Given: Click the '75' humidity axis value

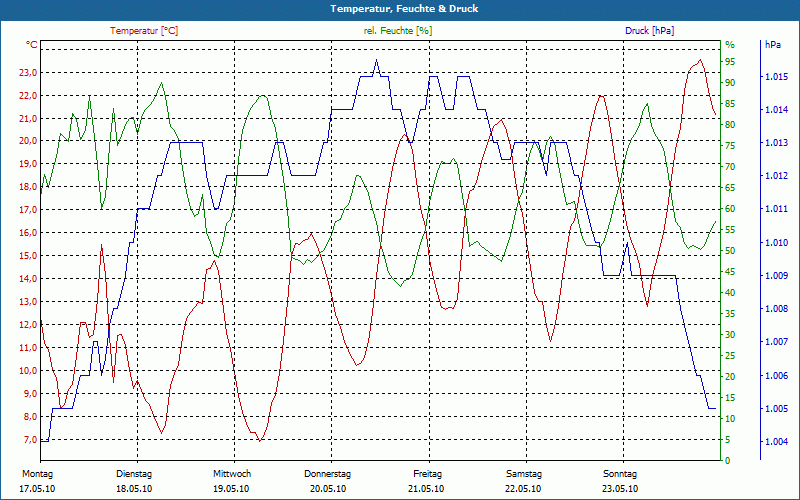Looking at the screenshot, I should [x=730, y=145].
